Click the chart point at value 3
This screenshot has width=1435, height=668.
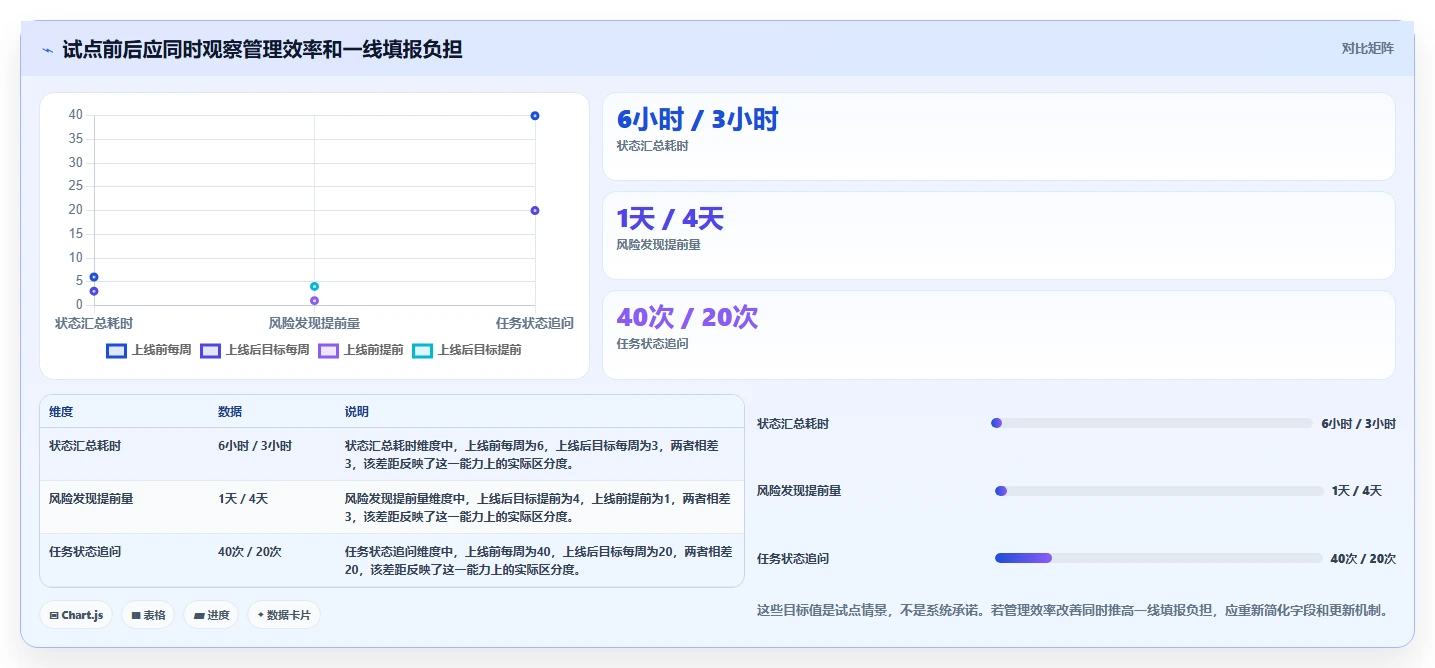(94, 291)
